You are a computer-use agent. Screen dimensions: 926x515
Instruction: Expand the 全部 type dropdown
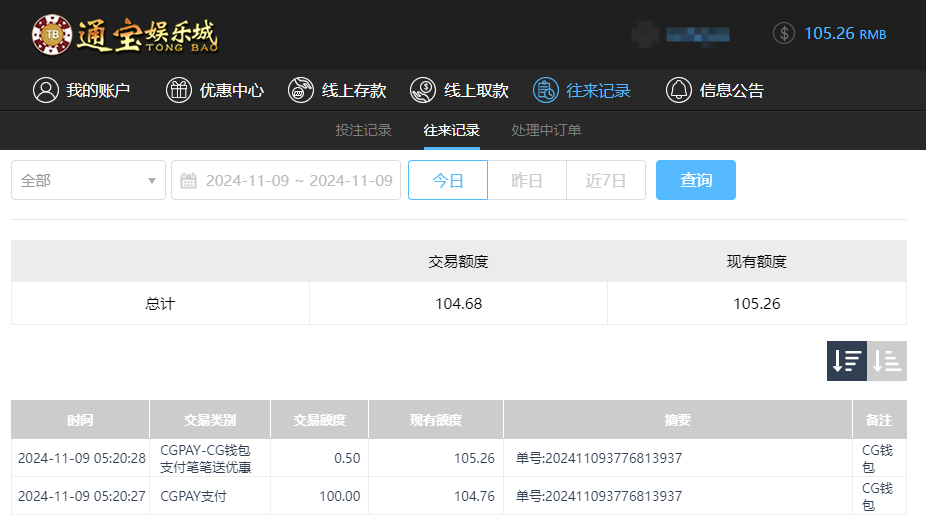point(89,180)
